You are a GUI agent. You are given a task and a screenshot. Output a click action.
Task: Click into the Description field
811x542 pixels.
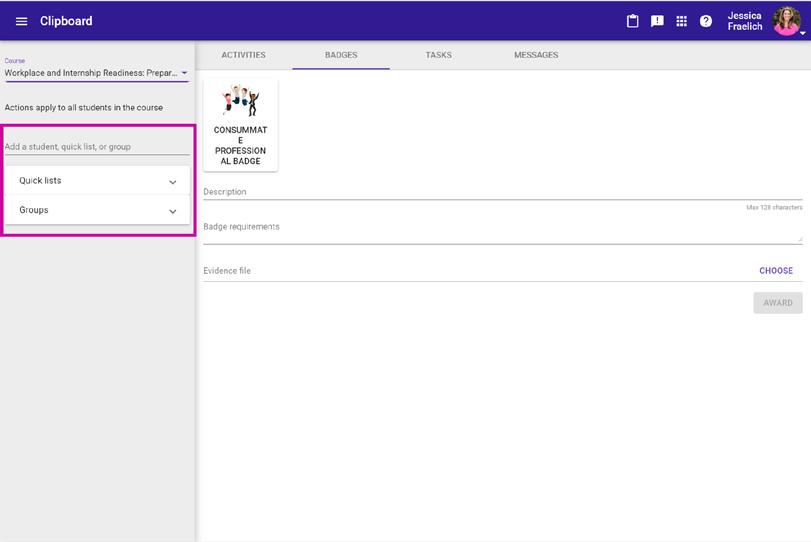503,192
